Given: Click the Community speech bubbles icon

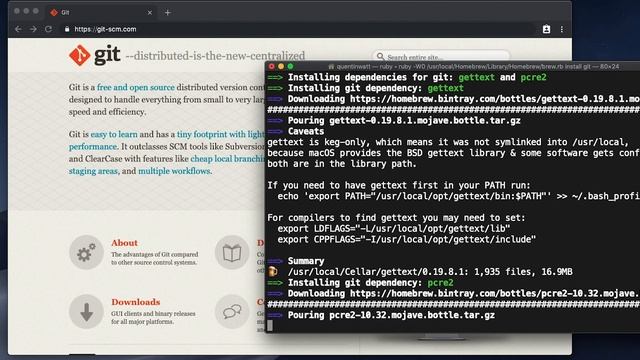Looking at the screenshot, I should (x=232, y=311).
